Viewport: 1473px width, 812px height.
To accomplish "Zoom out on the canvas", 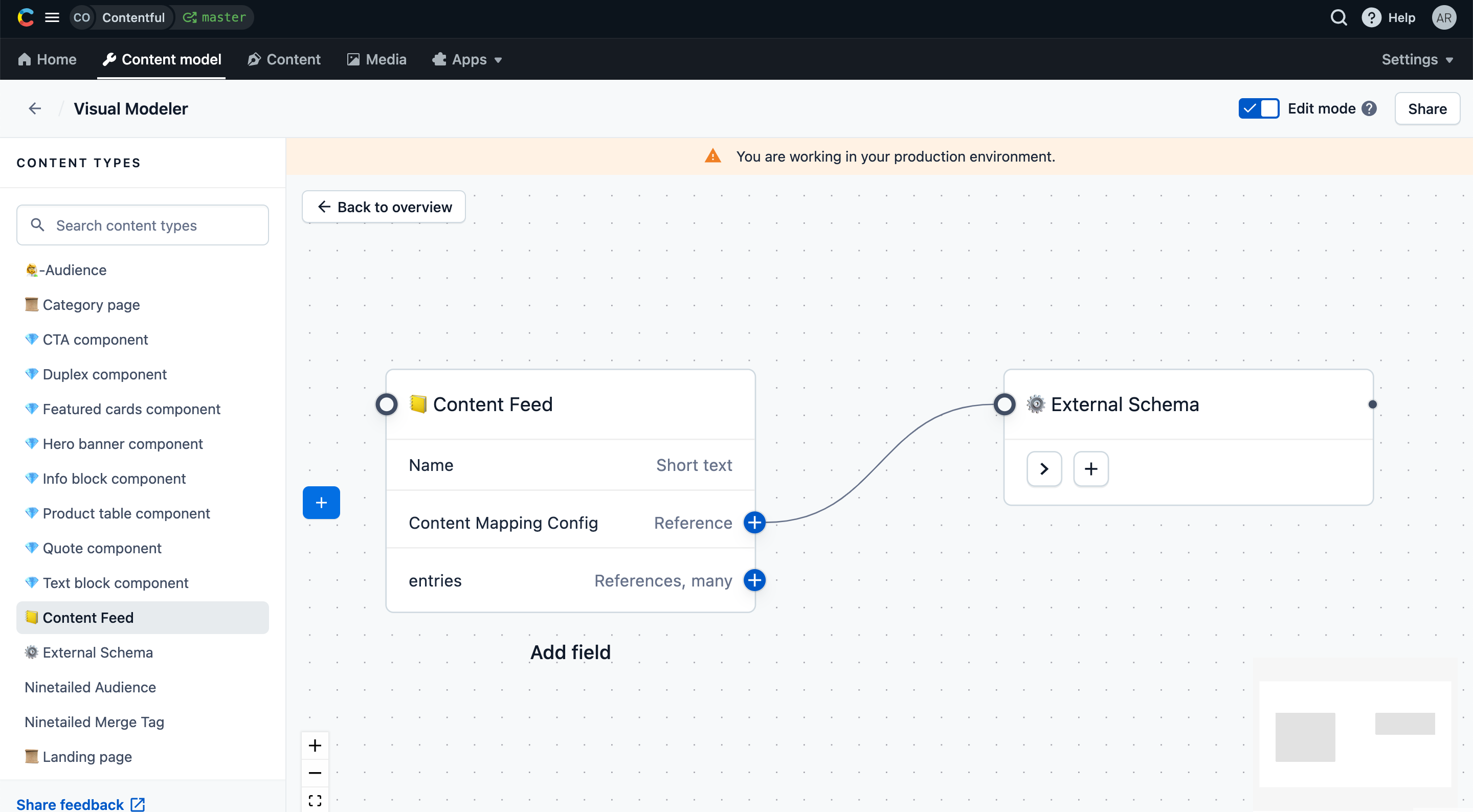I will (315, 773).
